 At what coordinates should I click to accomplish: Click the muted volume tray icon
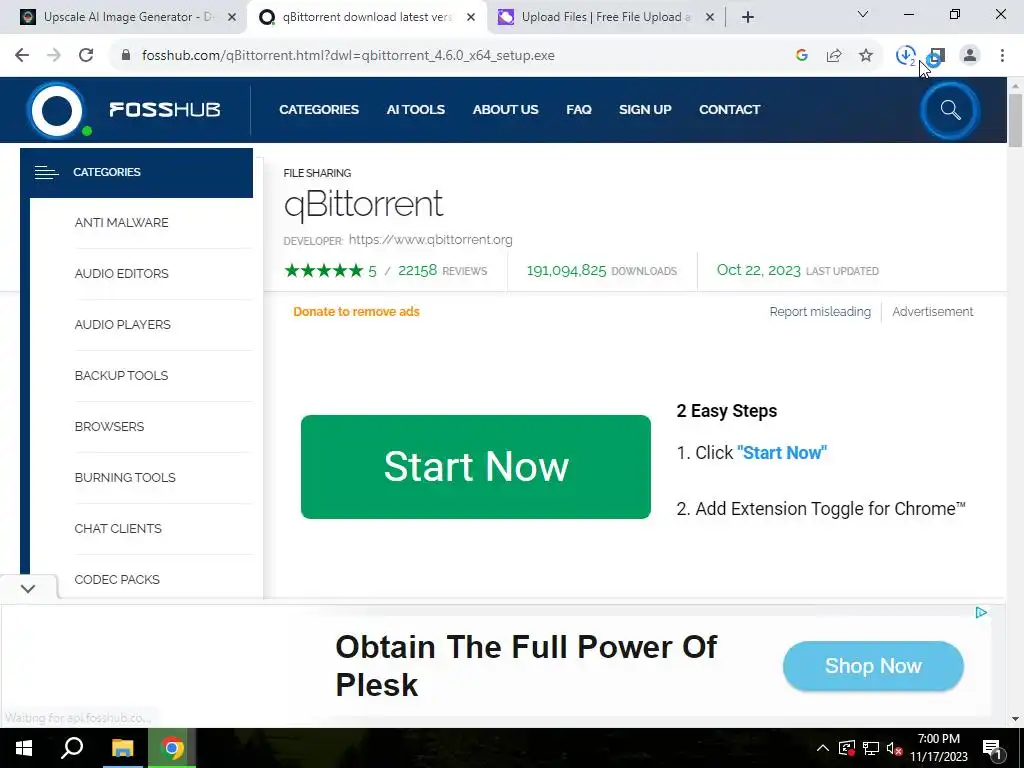(x=895, y=748)
